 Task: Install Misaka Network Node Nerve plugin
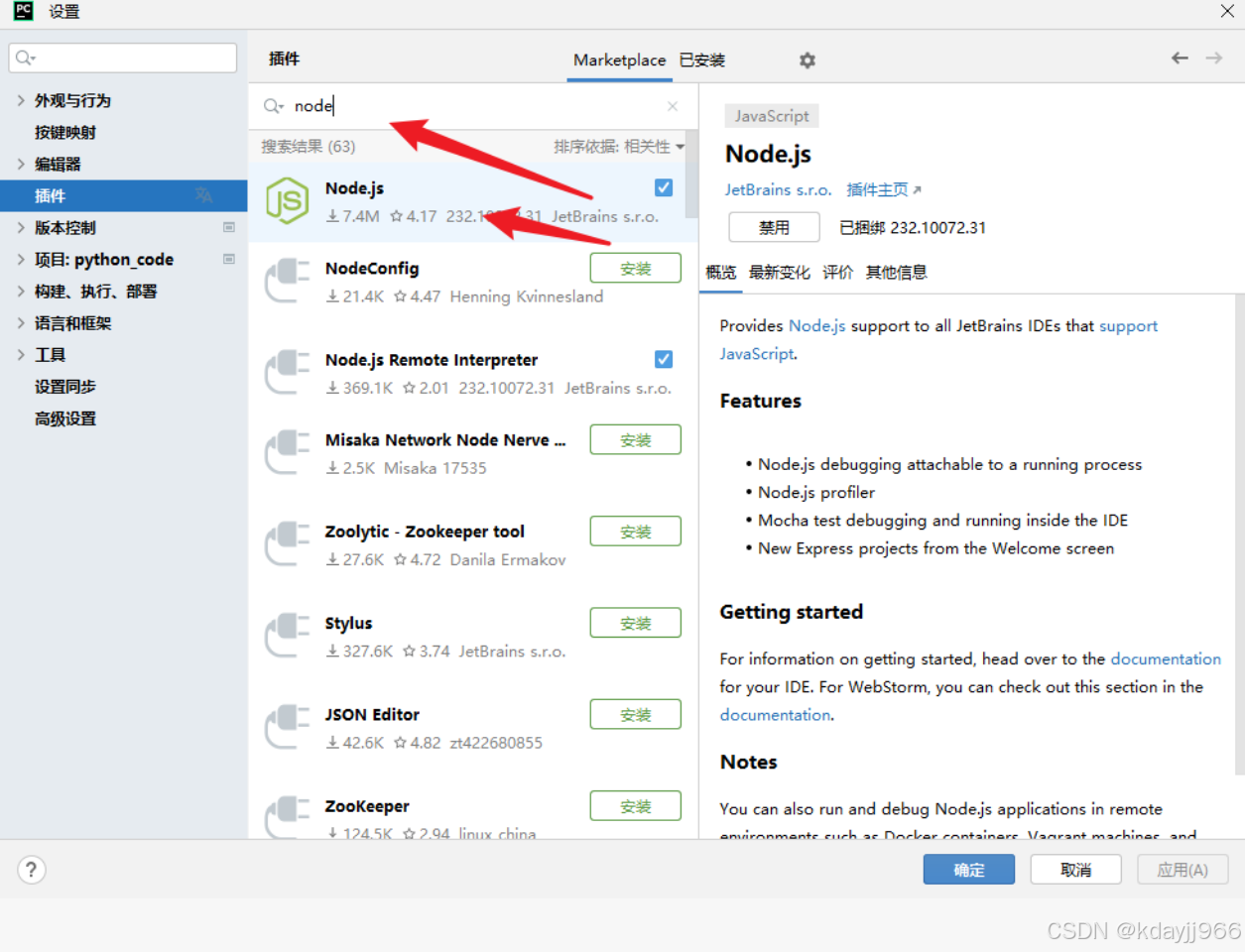(x=636, y=439)
